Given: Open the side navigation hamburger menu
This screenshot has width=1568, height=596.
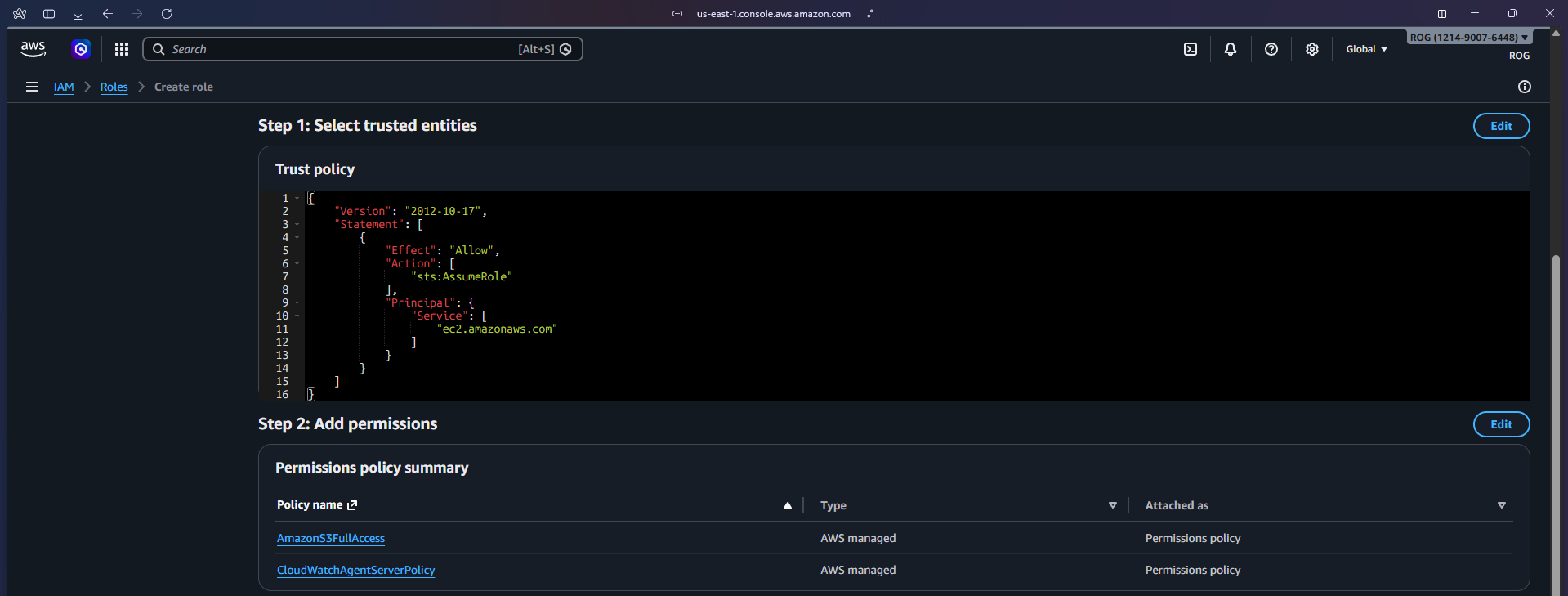Looking at the screenshot, I should (32, 87).
